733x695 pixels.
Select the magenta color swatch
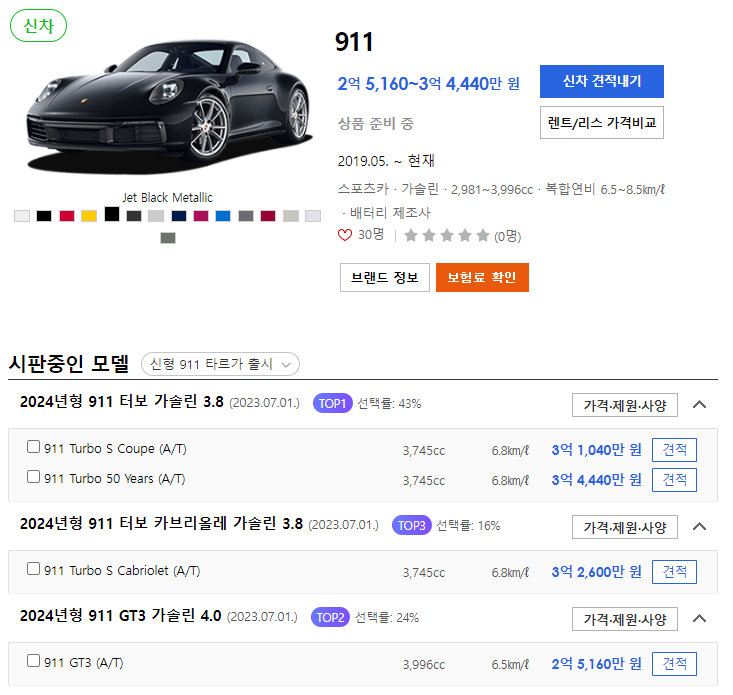(201, 216)
